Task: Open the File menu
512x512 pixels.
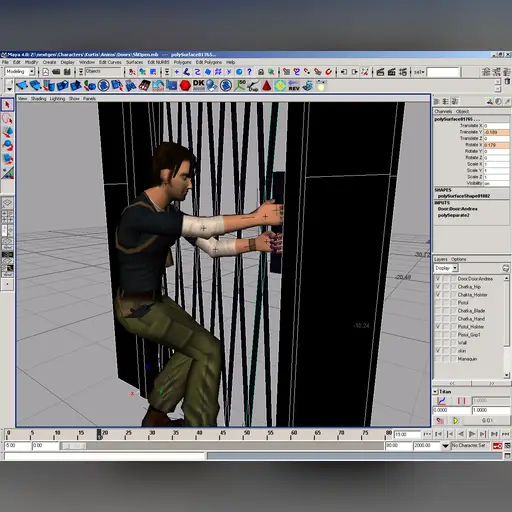Action: 5,62
